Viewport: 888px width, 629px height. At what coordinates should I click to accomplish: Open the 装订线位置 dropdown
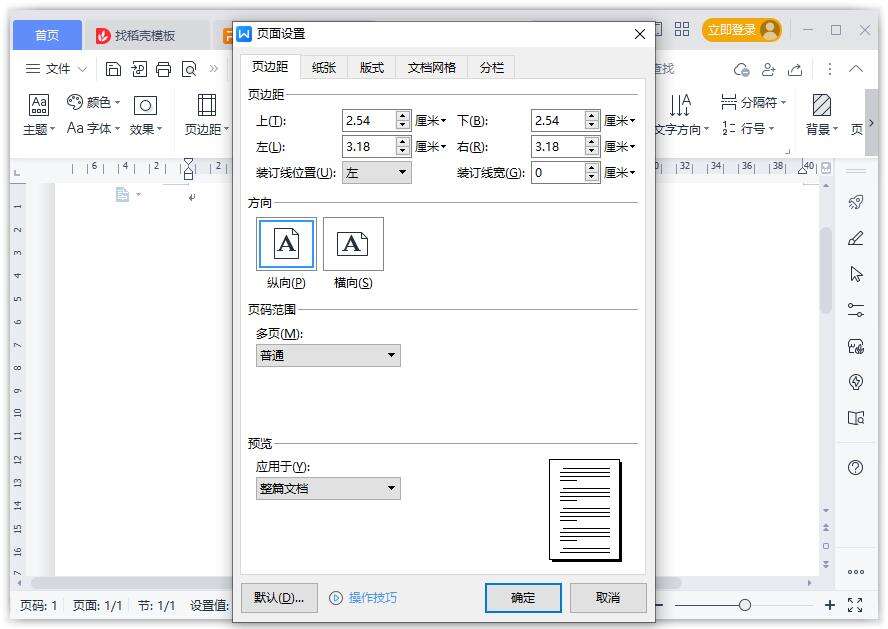[x=376, y=173]
